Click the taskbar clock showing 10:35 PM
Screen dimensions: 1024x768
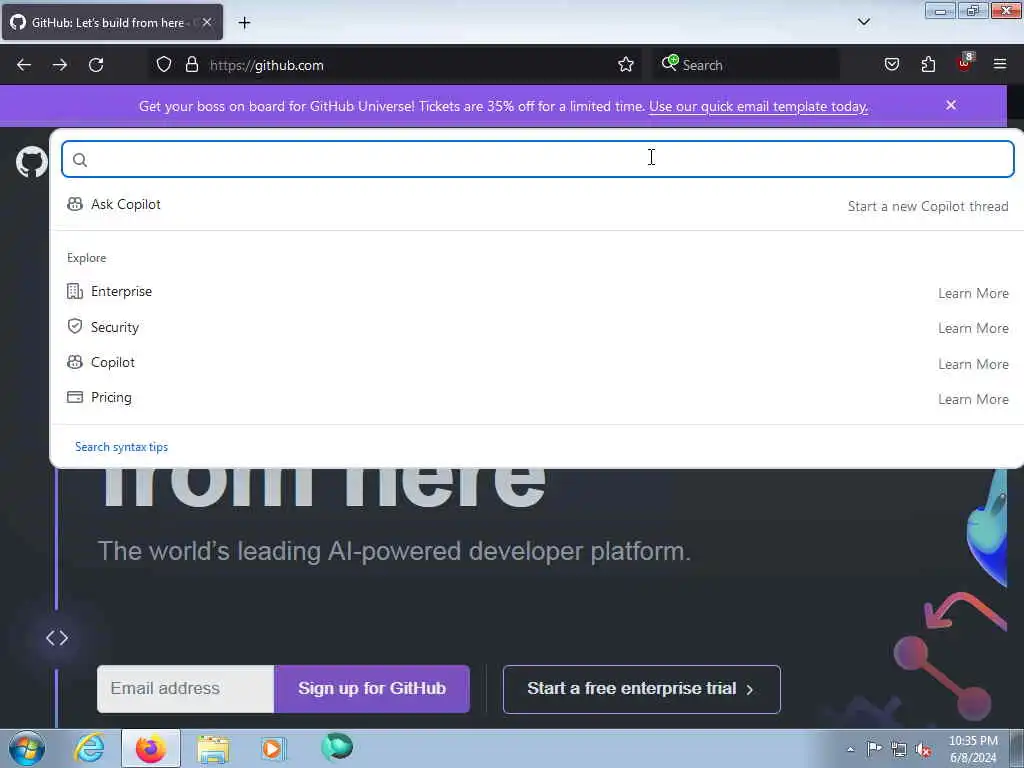tap(973, 749)
